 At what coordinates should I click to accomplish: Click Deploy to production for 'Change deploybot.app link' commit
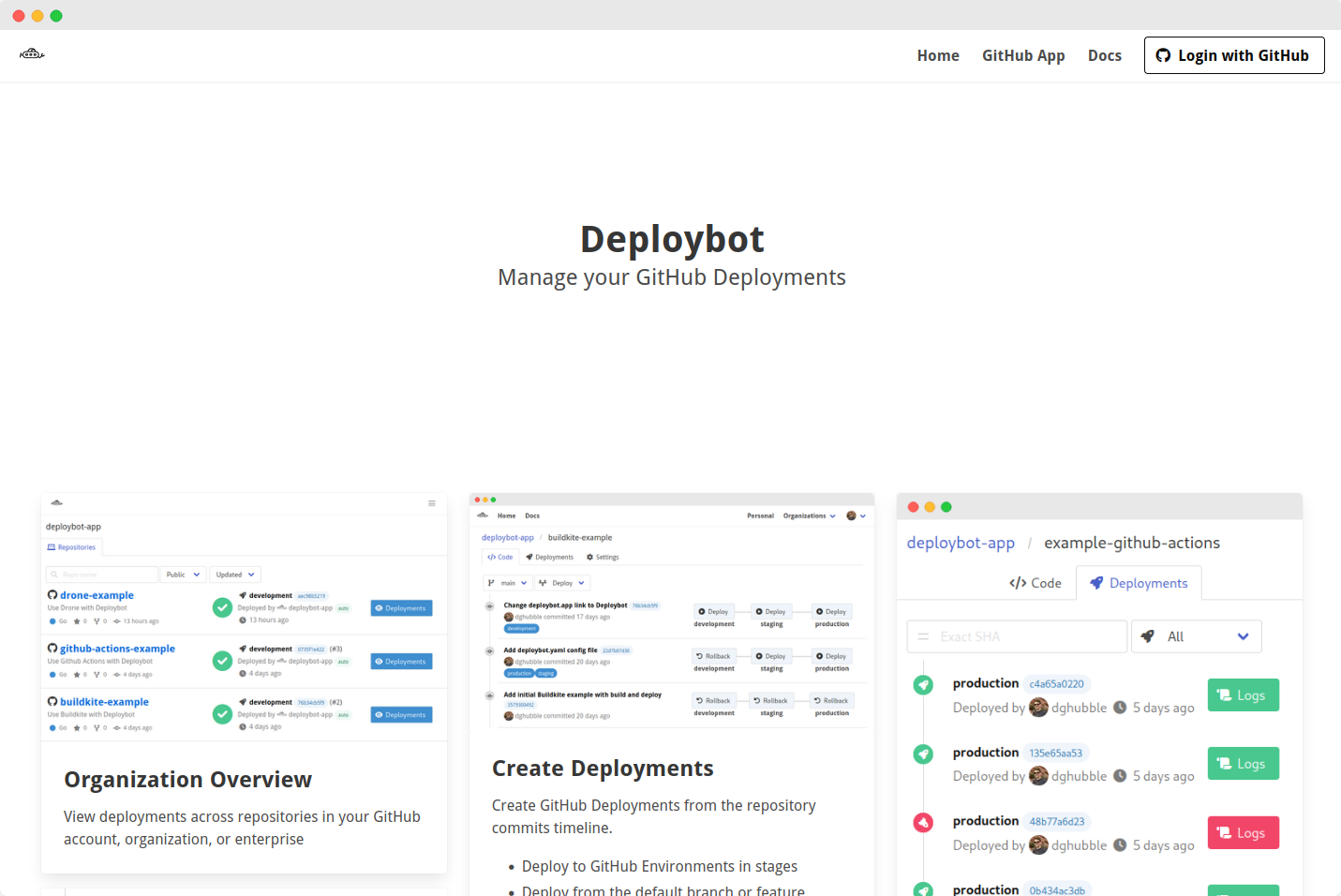pos(831,611)
